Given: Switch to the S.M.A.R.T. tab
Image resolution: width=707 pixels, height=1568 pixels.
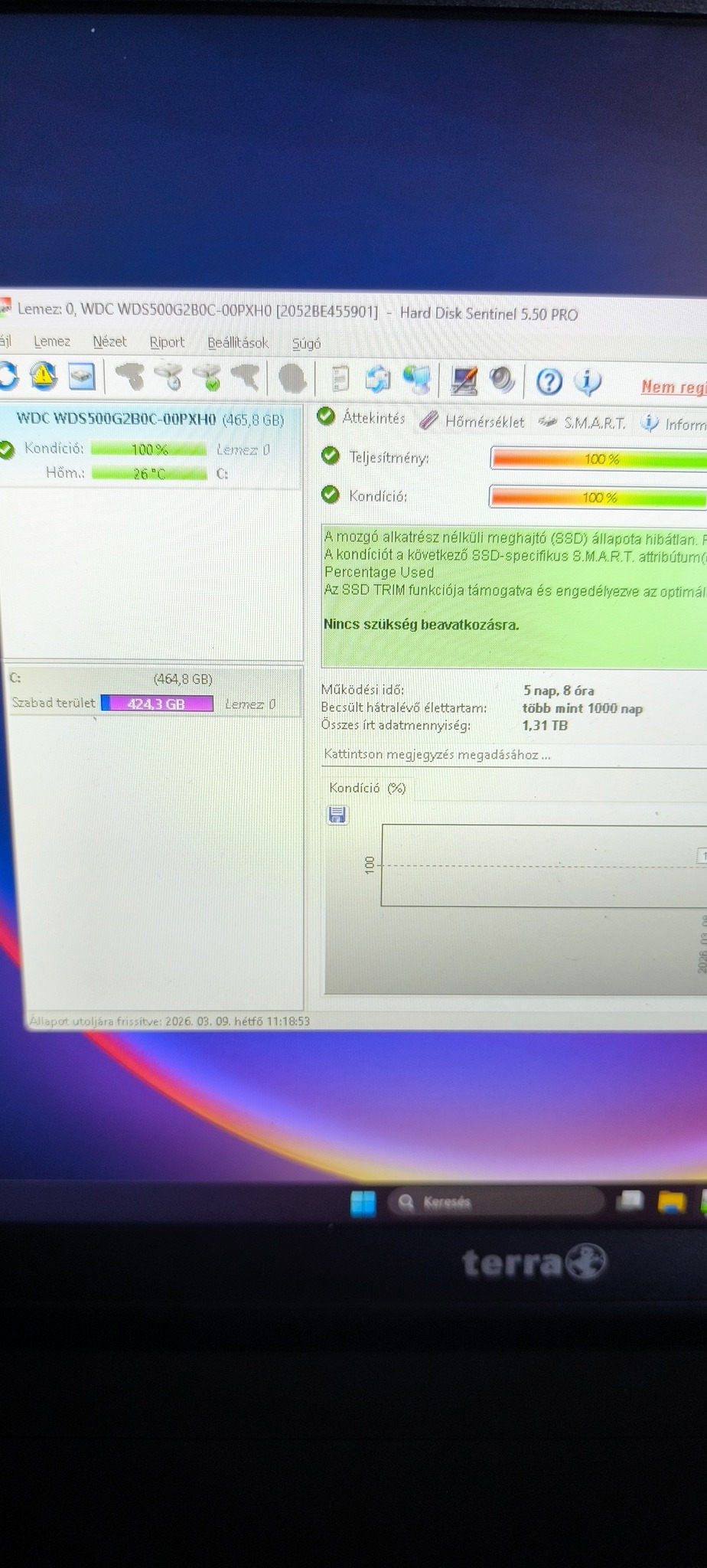Looking at the screenshot, I should tap(582, 423).
